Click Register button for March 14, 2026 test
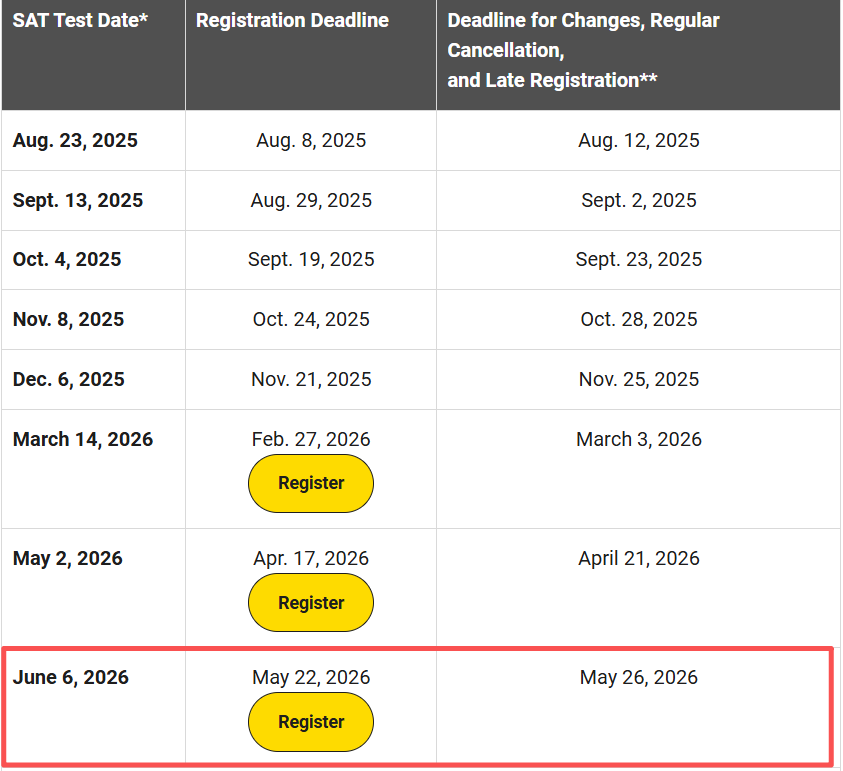 (x=311, y=483)
